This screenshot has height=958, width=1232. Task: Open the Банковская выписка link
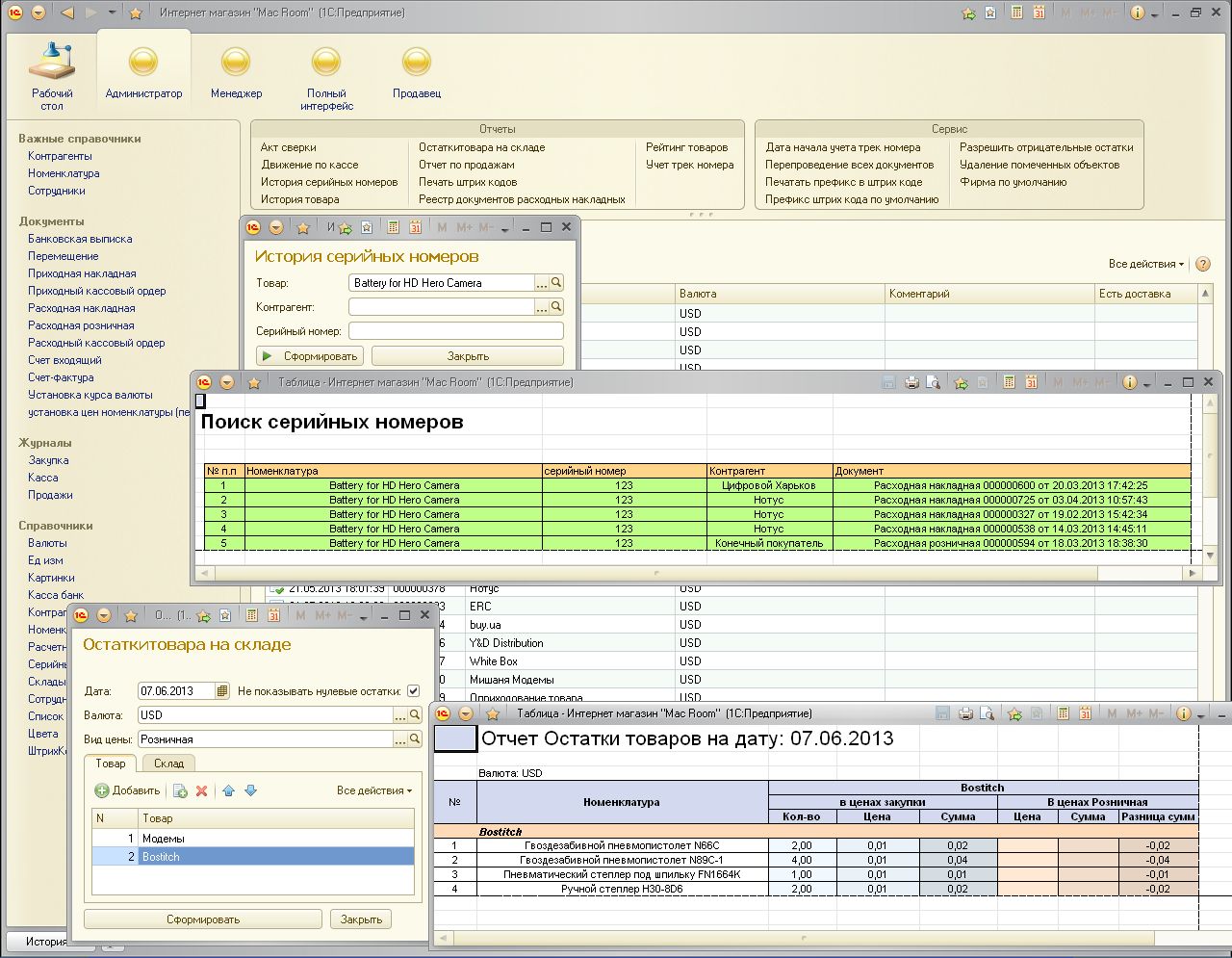click(x=80, y=239)
